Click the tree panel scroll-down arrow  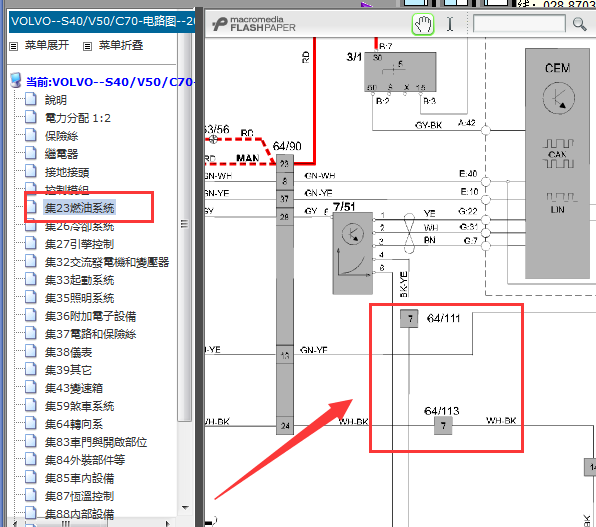click(185, 508)
